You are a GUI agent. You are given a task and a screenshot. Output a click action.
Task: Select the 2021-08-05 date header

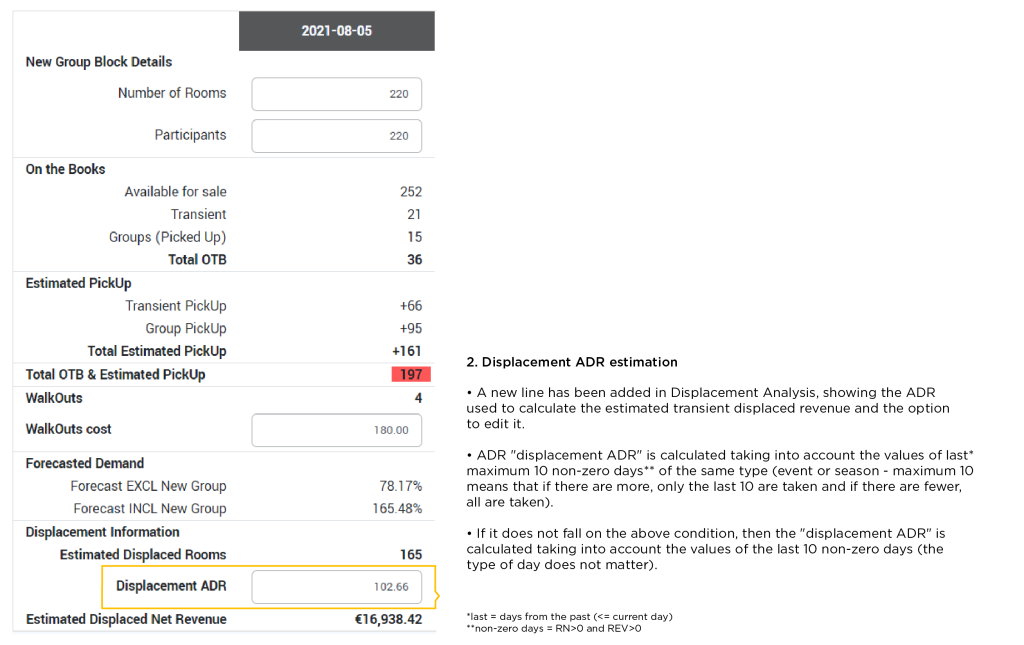point(336,31)
